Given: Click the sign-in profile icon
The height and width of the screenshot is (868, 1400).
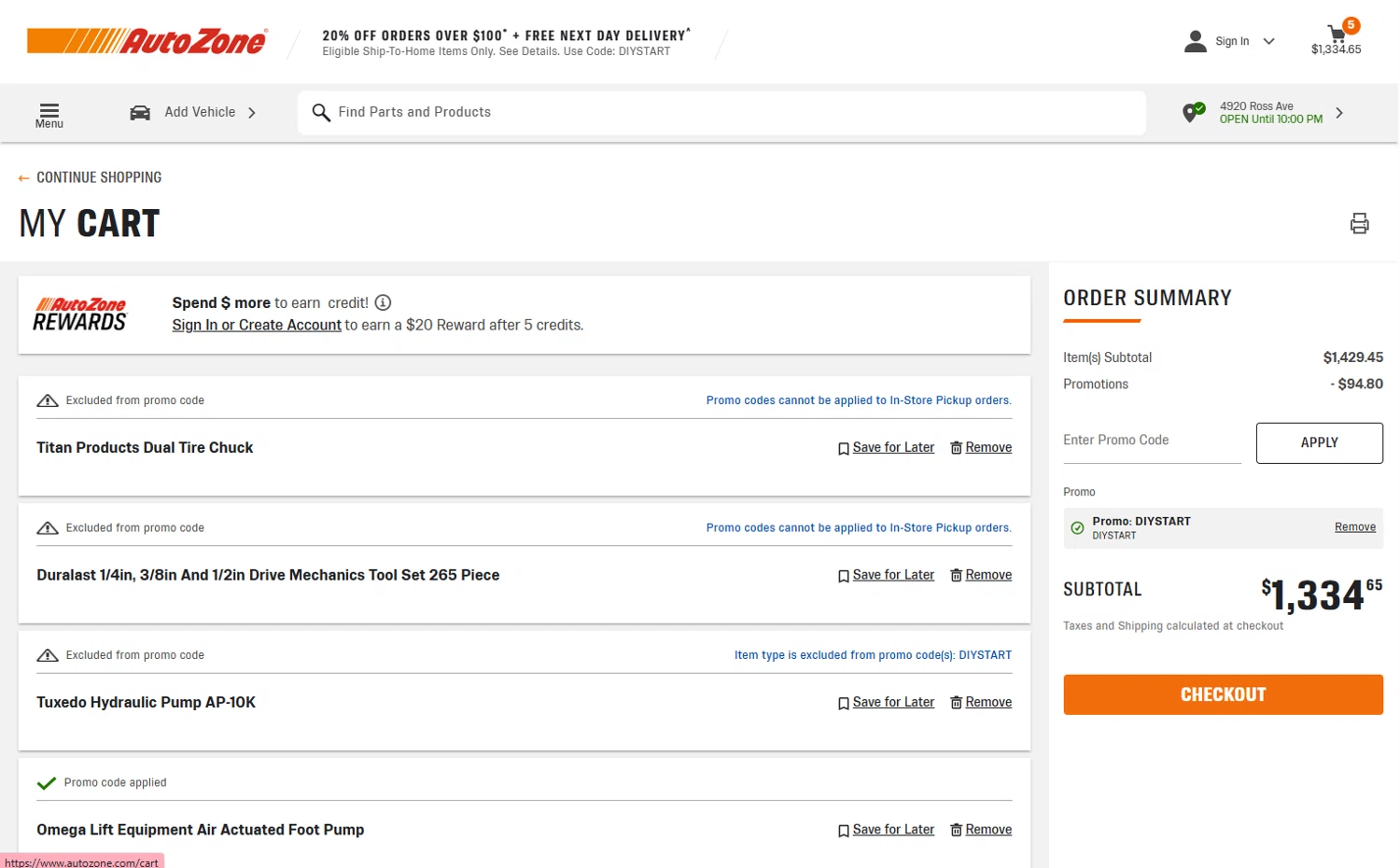Looking at the screenshot, I should [1195, 41].
